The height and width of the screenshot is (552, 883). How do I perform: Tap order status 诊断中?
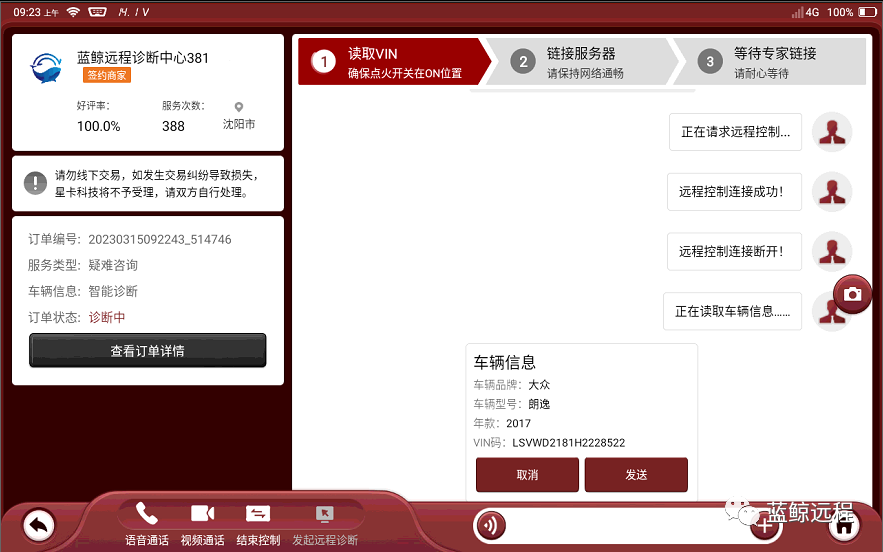[x=107, y=317]
